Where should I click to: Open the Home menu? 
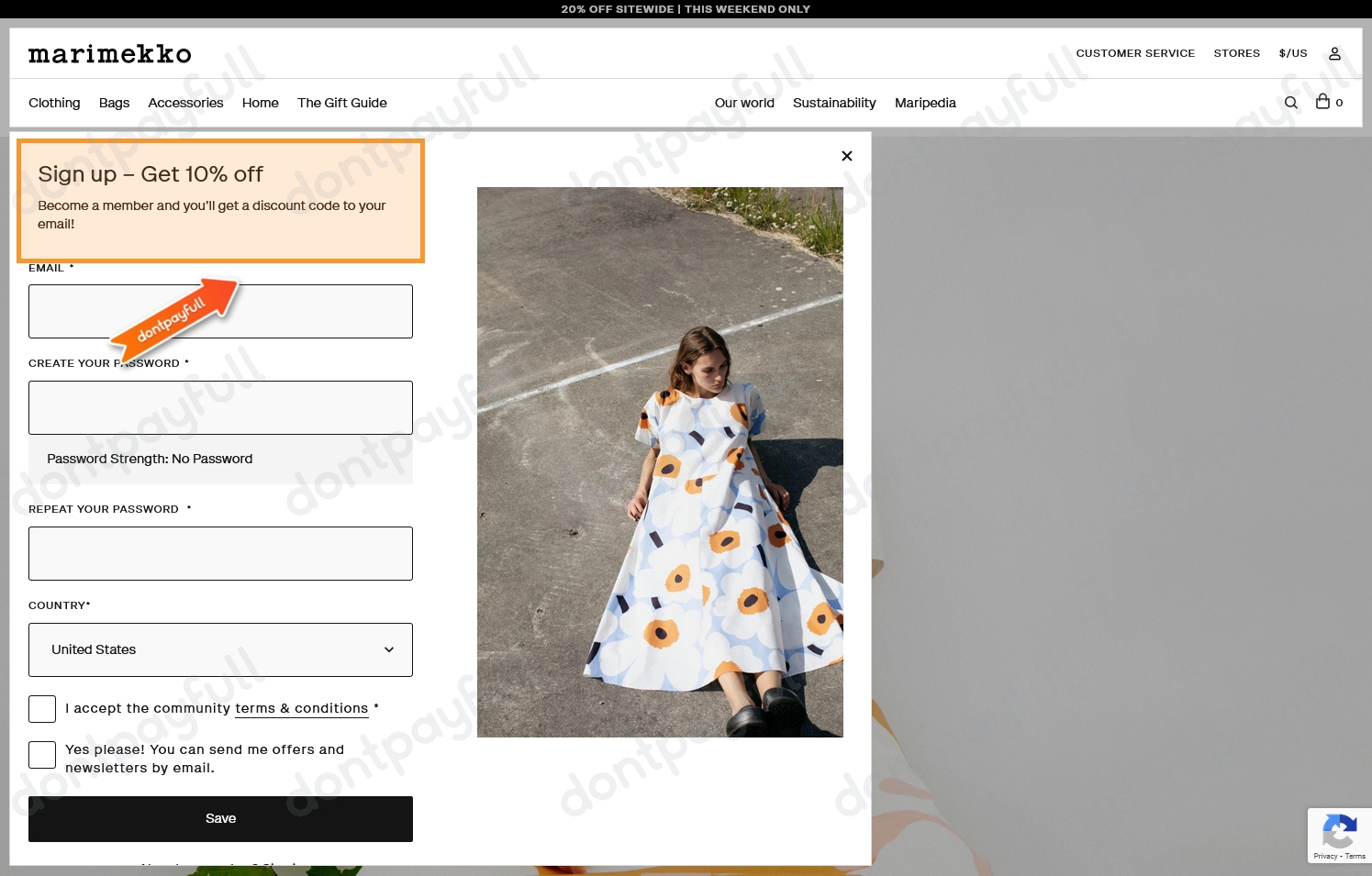tap(261, 103)
